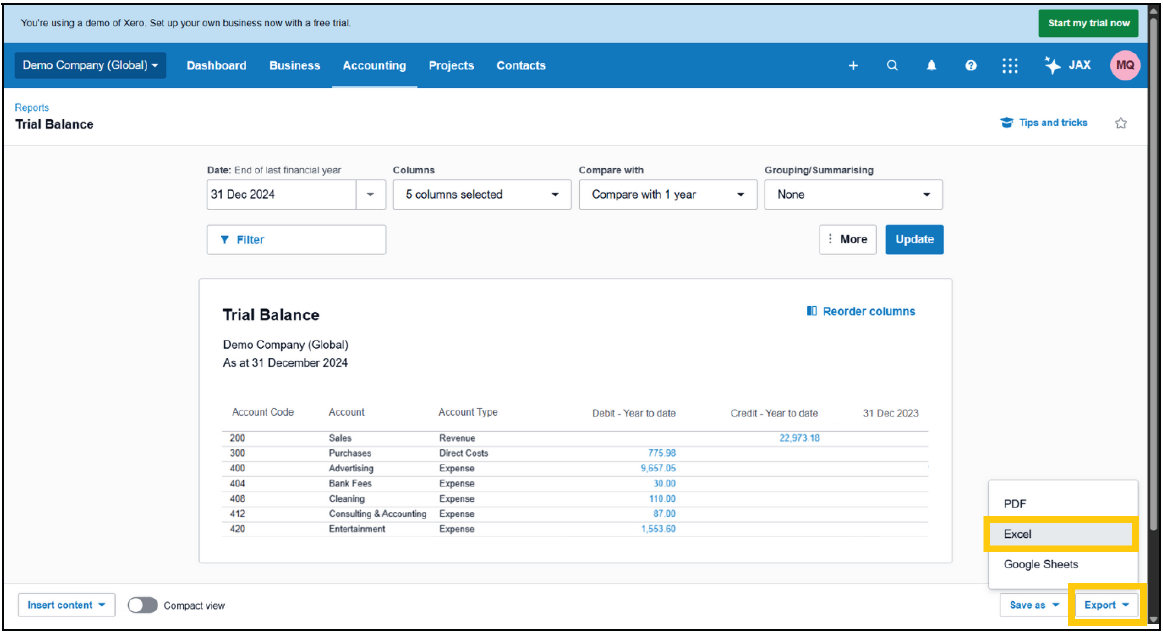This screenshot has height=634, width=1163.
Task: Open the Contacts menu
Action: [521, 65]
